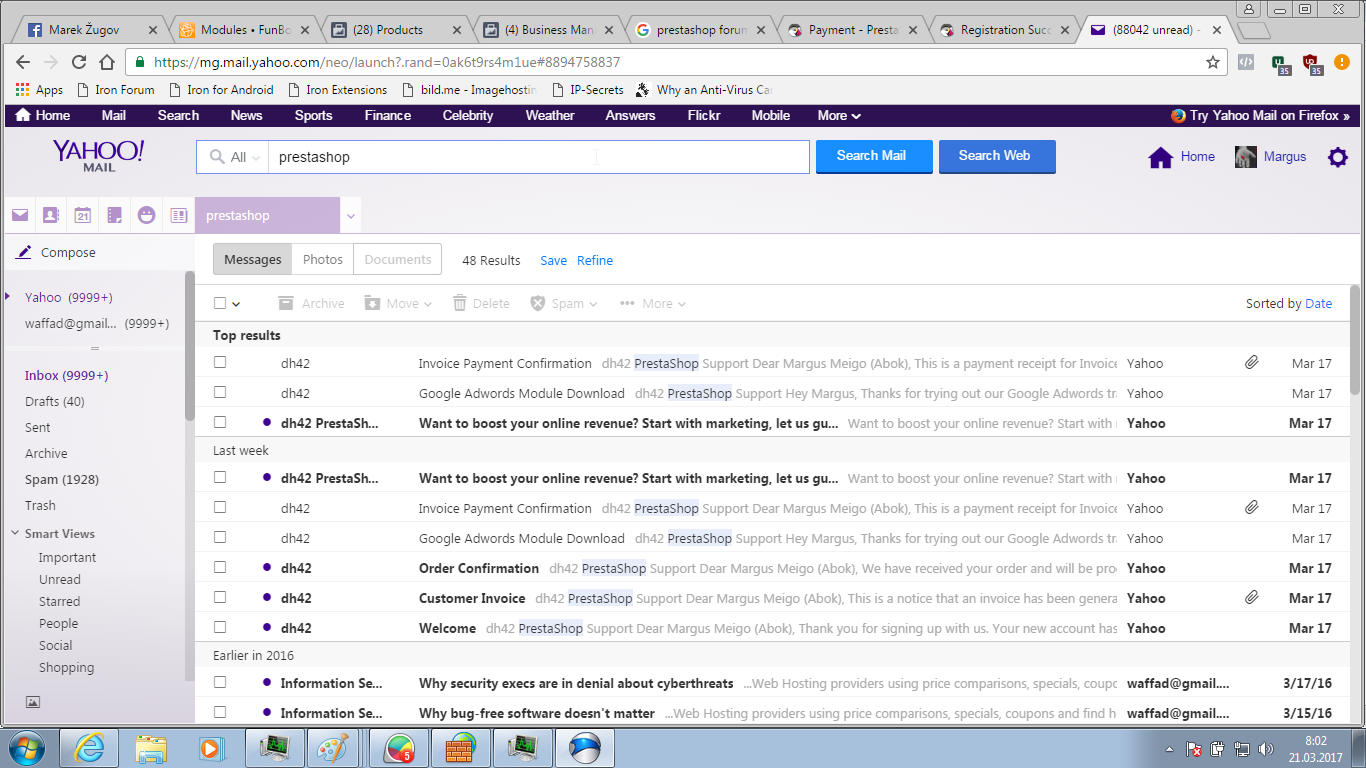Bookmark the page with the star icon
Screen dimensions: 1366x768
pos(1213,62)
